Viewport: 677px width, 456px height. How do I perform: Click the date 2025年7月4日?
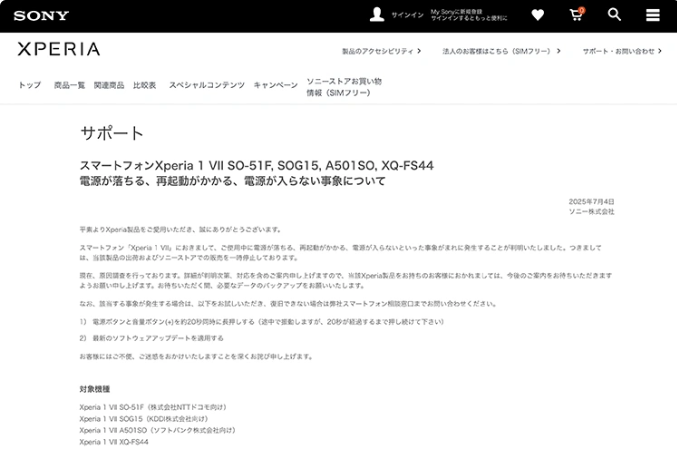591,202
